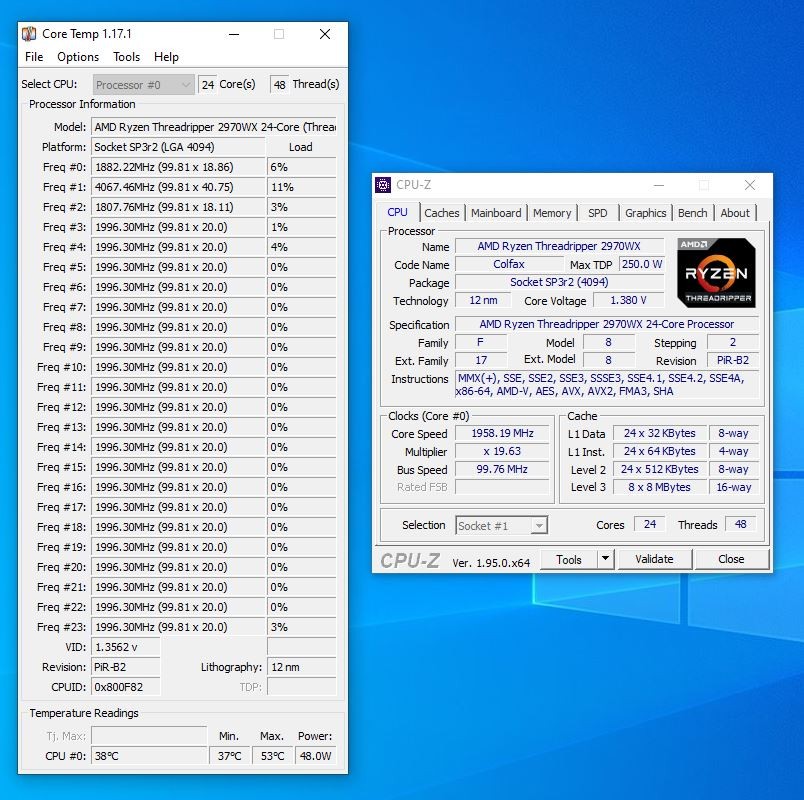
Task: Expand the Socket #1 selection dropdown
Action: point(501,526)
